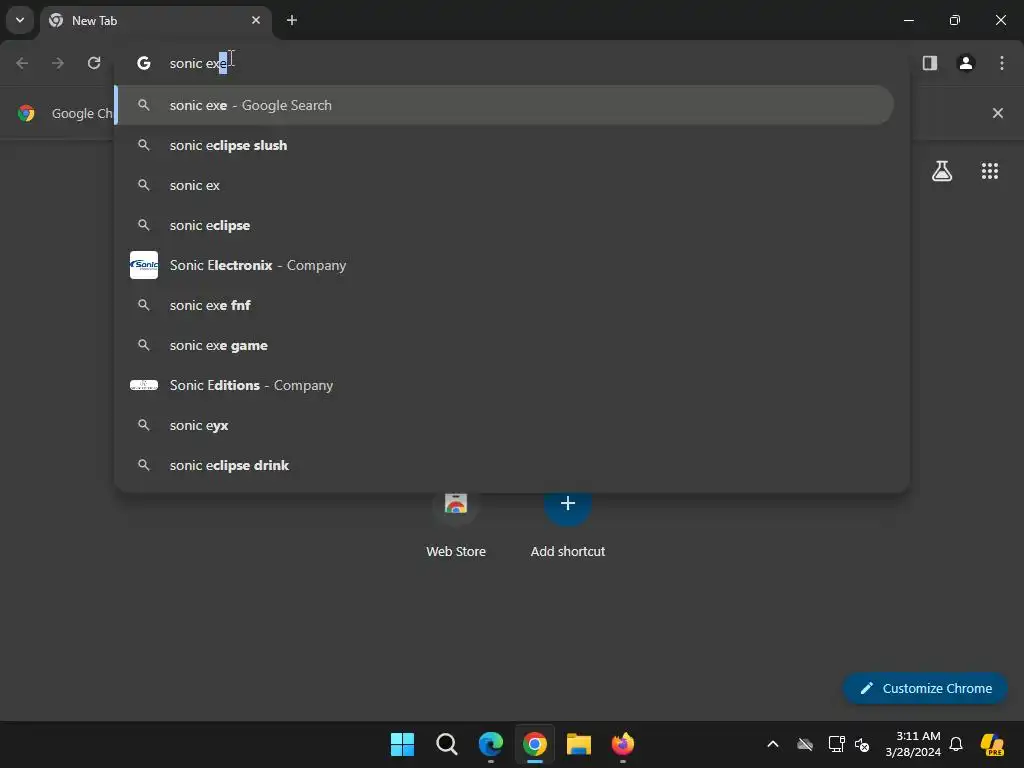The height and width of the screenshot is (768, 1024).
Task: Select 'sonic exe - Google Search' suggestion
Action: coord(504,105)
